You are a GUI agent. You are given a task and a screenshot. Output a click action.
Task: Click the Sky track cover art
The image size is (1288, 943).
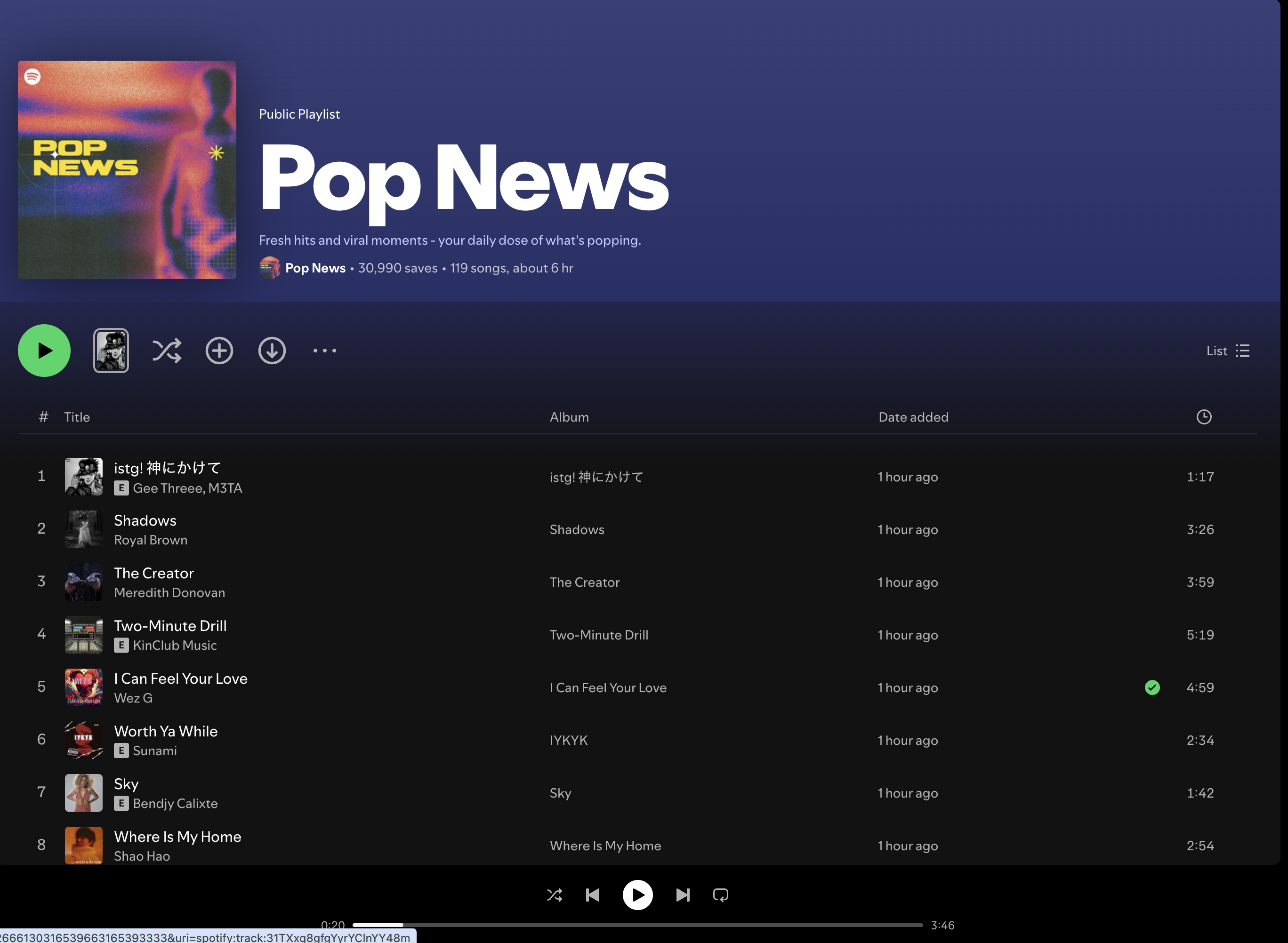(83, 793)
